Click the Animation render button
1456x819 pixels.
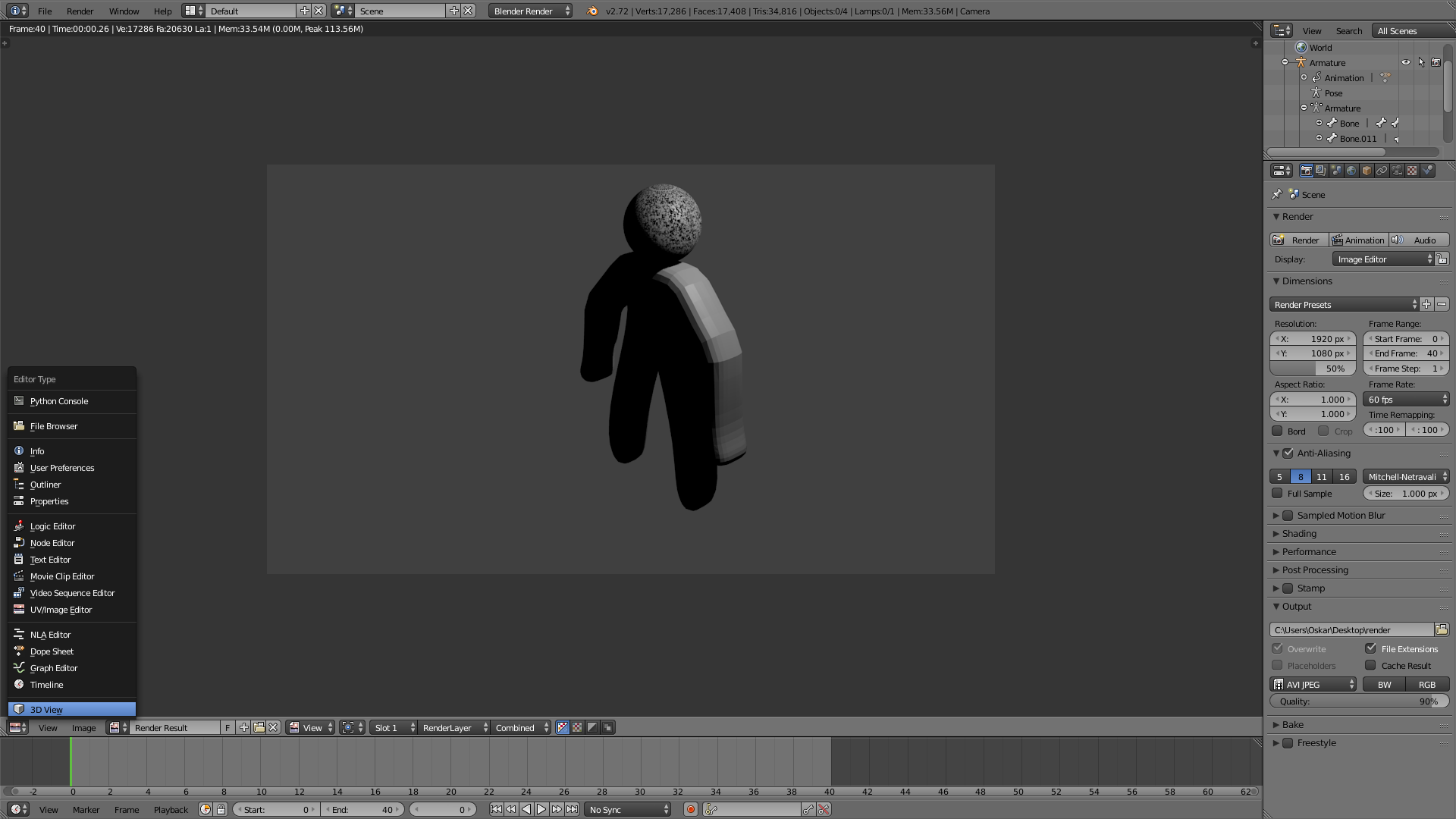click(x=1358, y=240)
